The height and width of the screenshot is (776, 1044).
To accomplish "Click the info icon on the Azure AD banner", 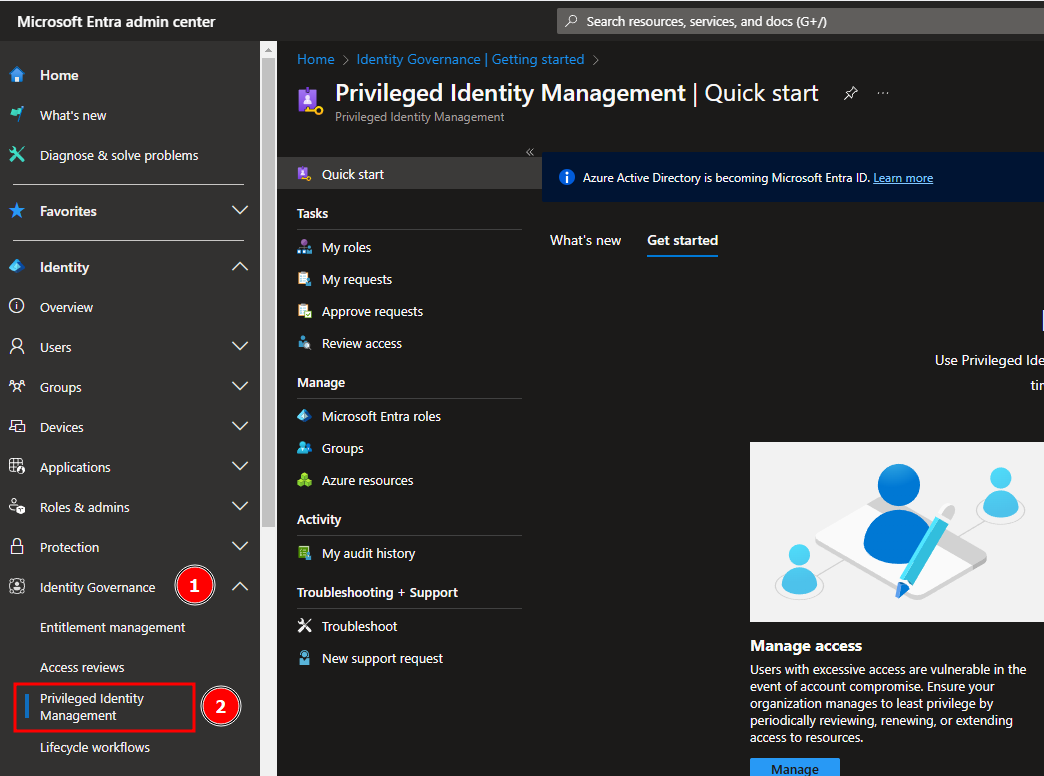I will [x=567, y=177].
